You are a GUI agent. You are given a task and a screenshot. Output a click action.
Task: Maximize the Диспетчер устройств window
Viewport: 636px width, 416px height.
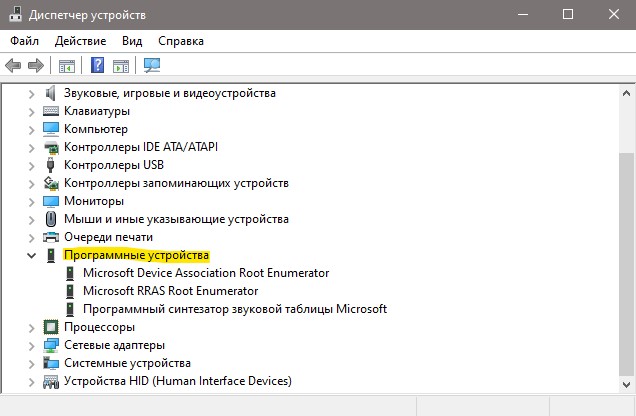pyautogui.click(x=568, y=15)
